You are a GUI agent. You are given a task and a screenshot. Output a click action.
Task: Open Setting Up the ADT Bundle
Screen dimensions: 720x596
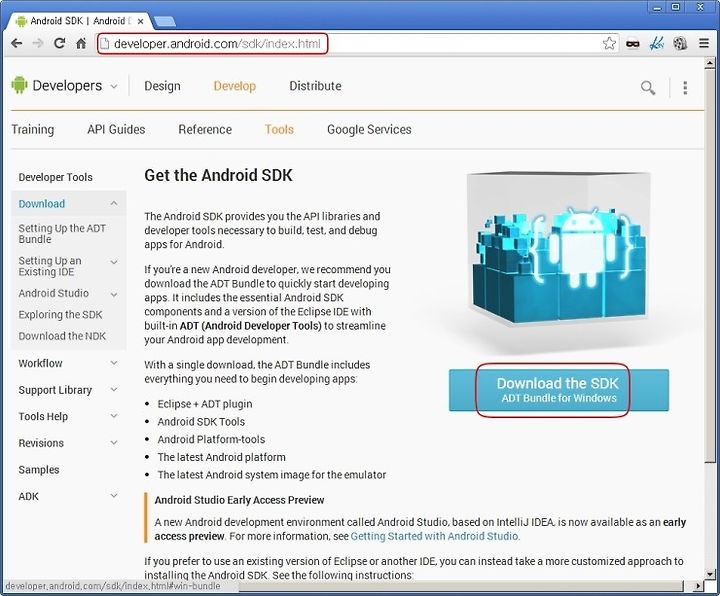pos(62,234)
